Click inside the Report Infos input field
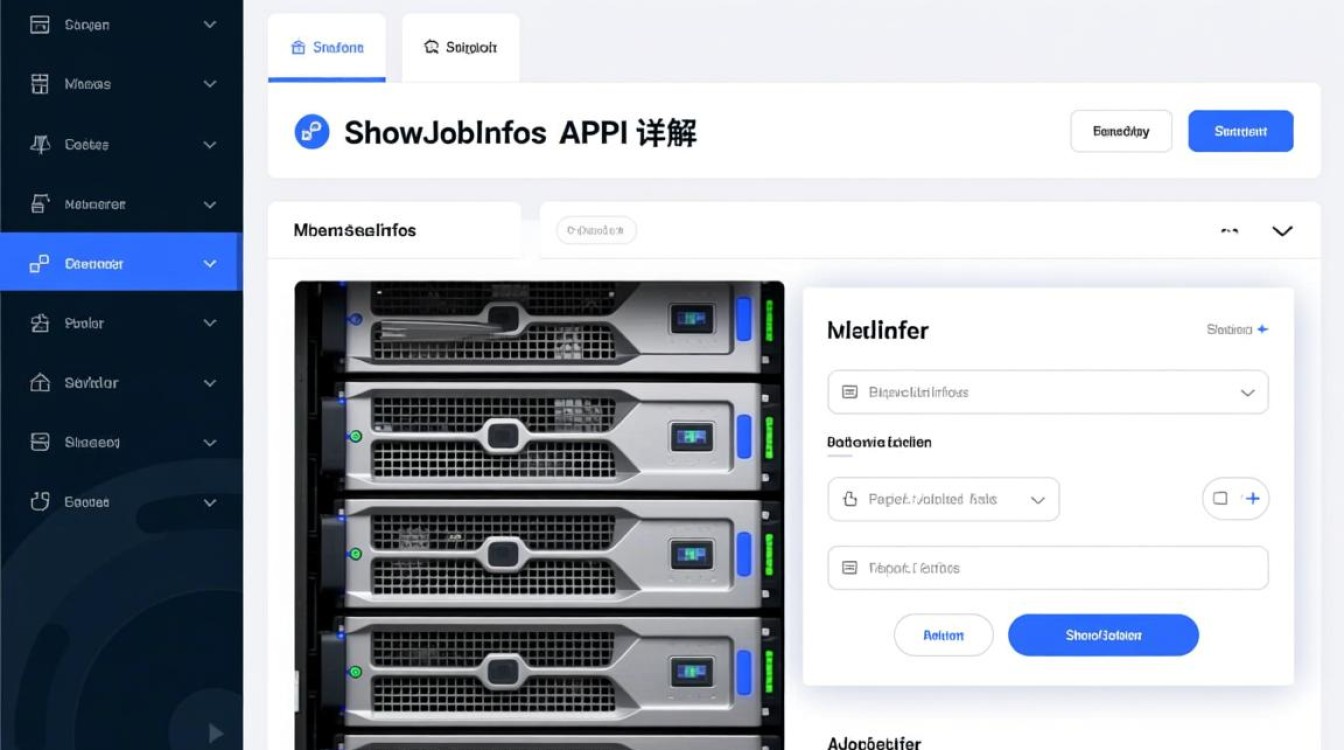Image resolution: width=1344 pixels, height=750 pixels. tap(1047, 567)
